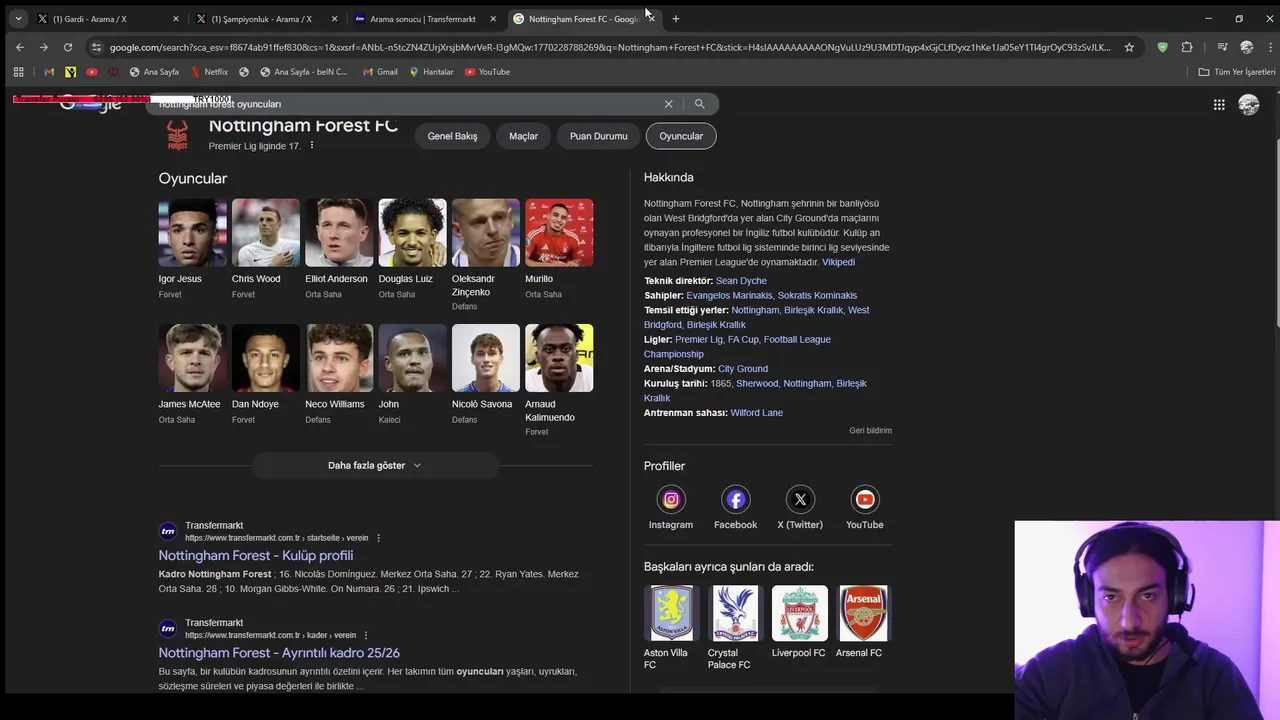
Task: Open the three-dot menu beside Premier Lig liginde 17
Action: pyautogui.click(x=312, y=146)
